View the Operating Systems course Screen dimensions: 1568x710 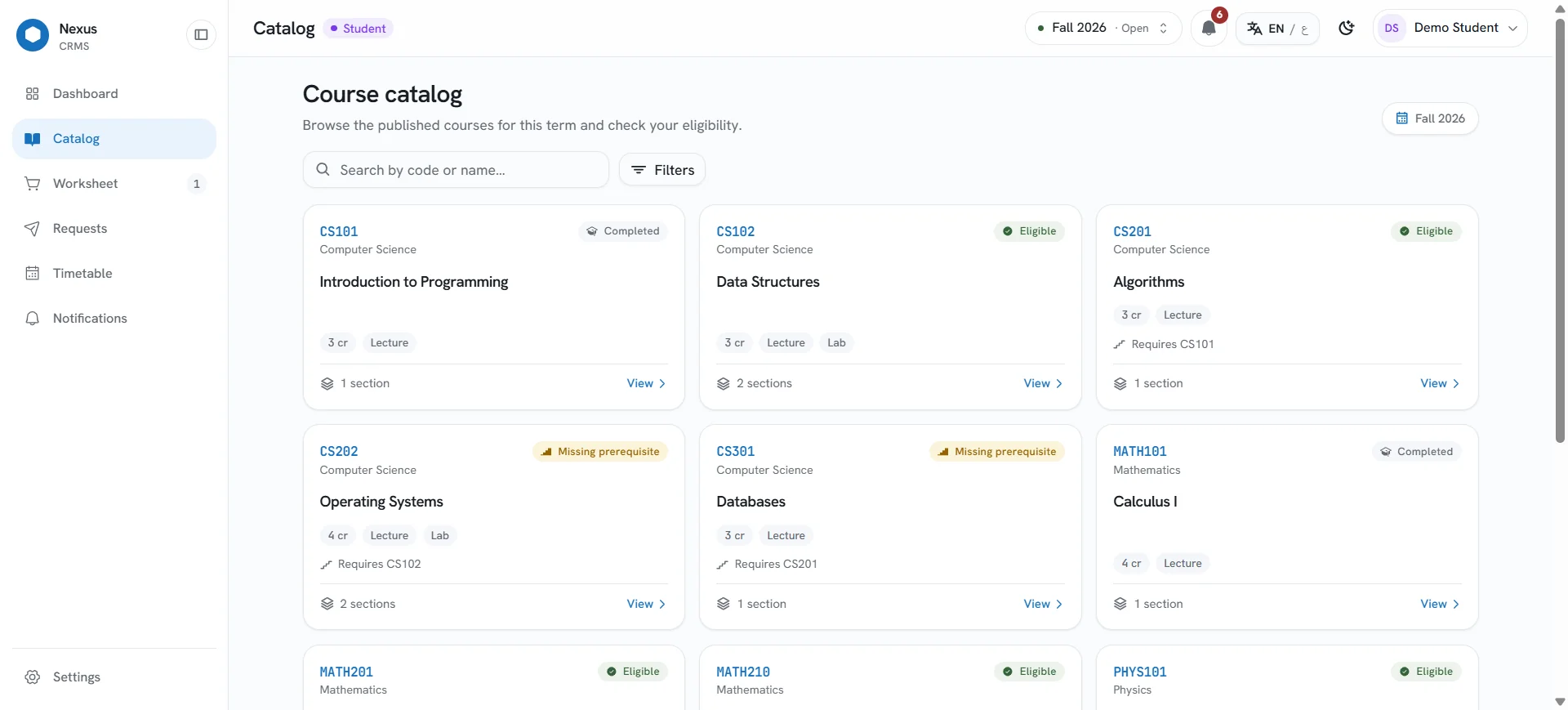(x=646, y=604)
